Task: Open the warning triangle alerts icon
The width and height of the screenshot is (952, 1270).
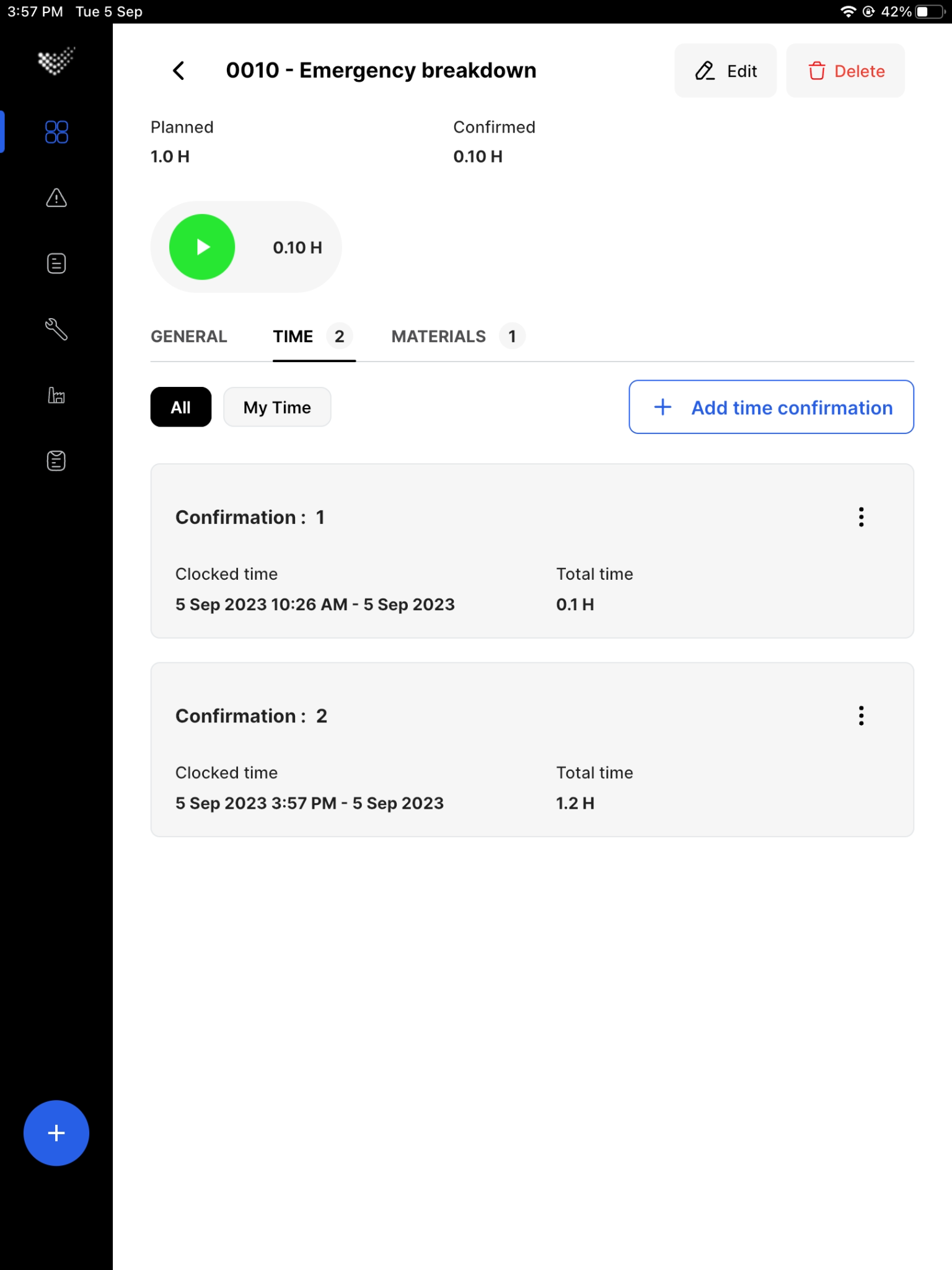Action: 56,198
